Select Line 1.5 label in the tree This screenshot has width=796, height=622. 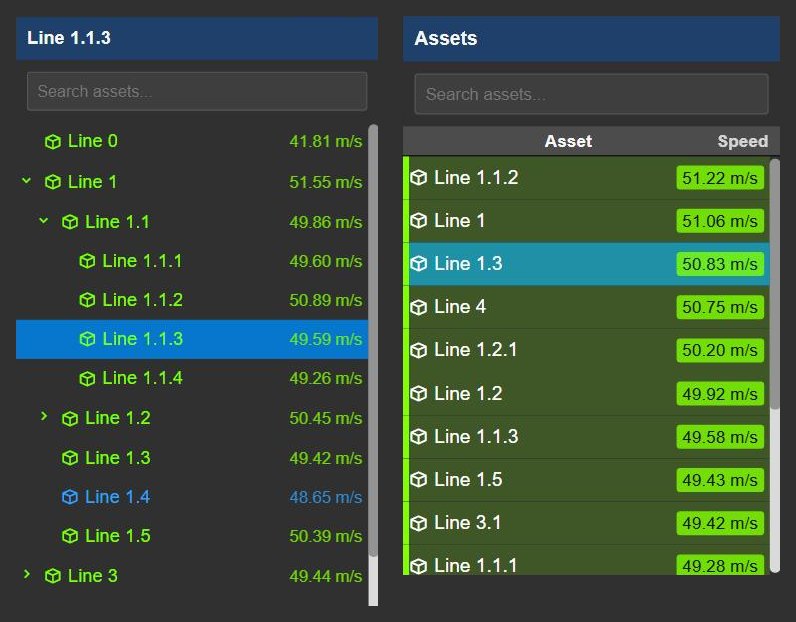pyautogui.click(x=118, y=536)
